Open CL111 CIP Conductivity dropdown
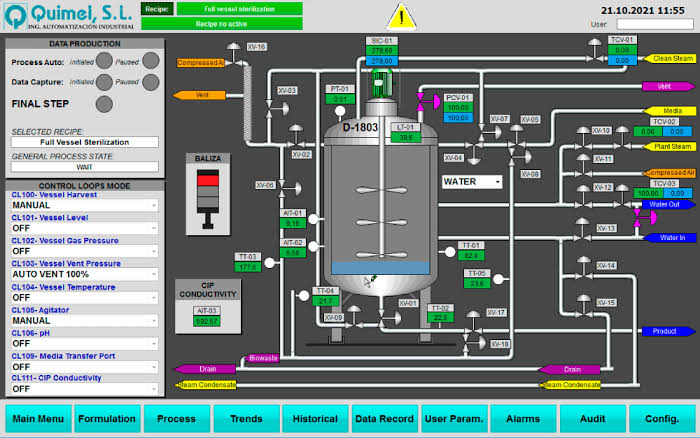Image resolution: width=700 pixels, height=438 pixels. [84, 389]
